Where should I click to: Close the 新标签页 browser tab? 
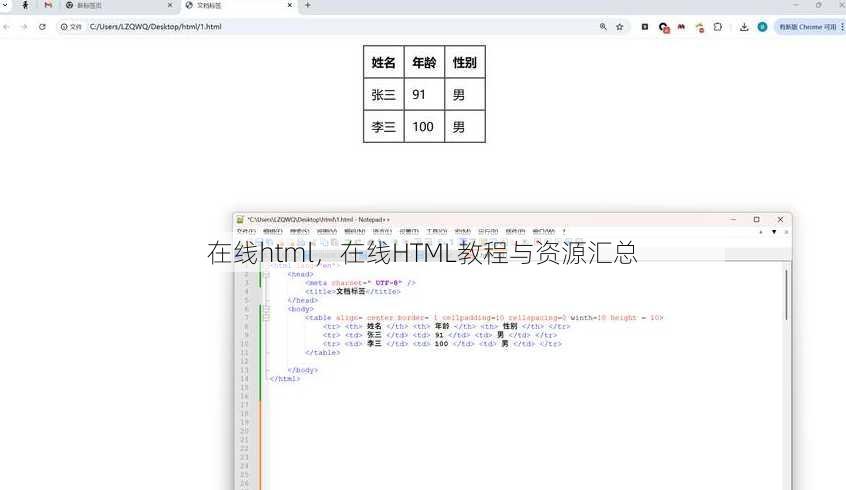tap(170, 5)
